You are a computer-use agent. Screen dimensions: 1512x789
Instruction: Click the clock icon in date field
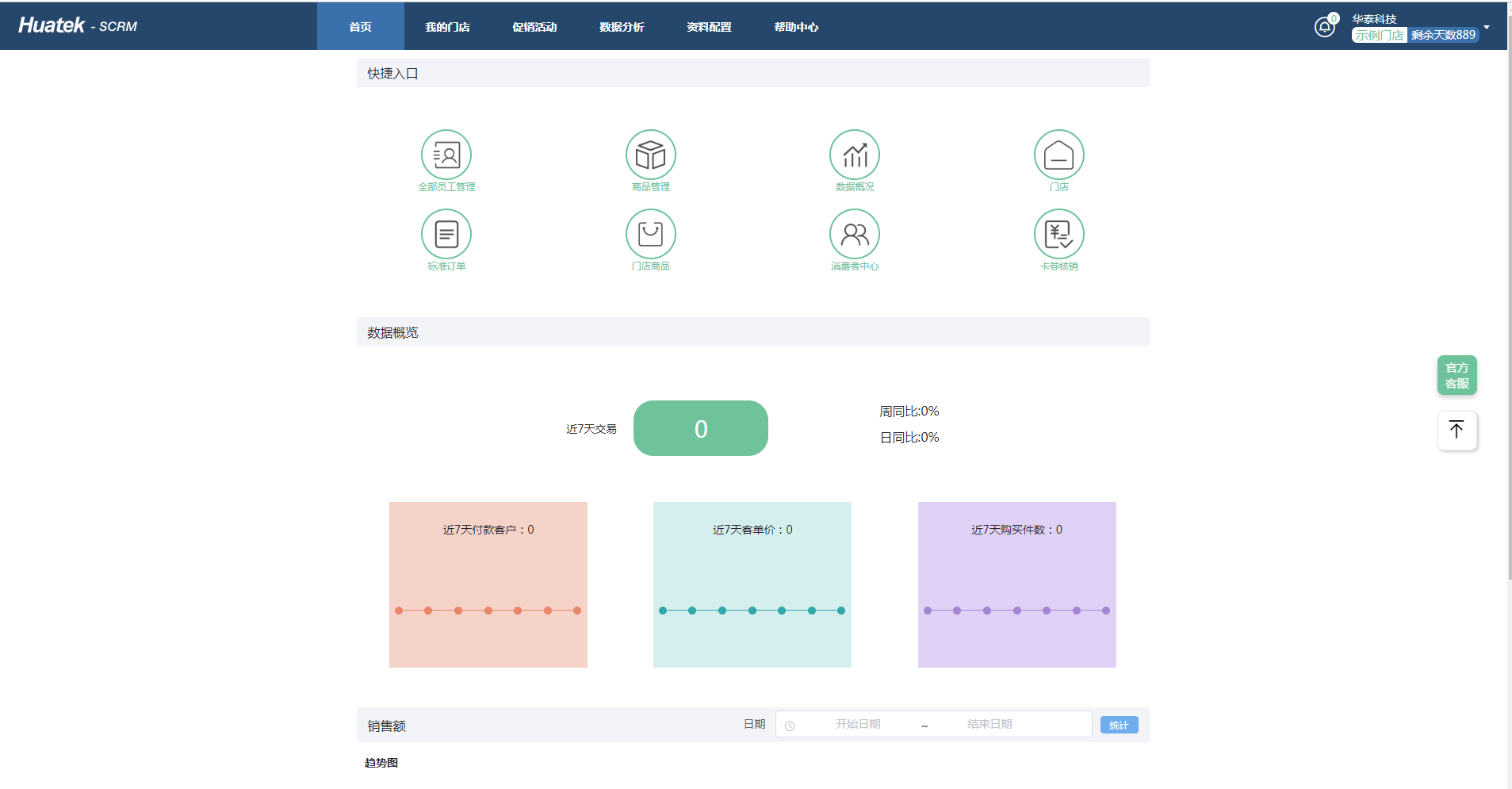coord(790,726)
